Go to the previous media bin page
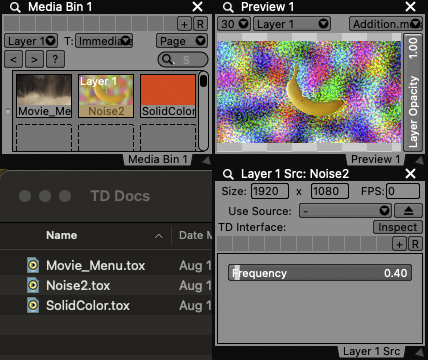The image size is (428, 360). click(x=14, y=59)
